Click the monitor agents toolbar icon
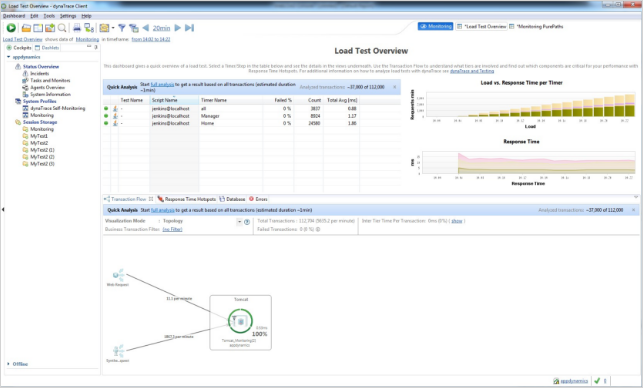 89,28
